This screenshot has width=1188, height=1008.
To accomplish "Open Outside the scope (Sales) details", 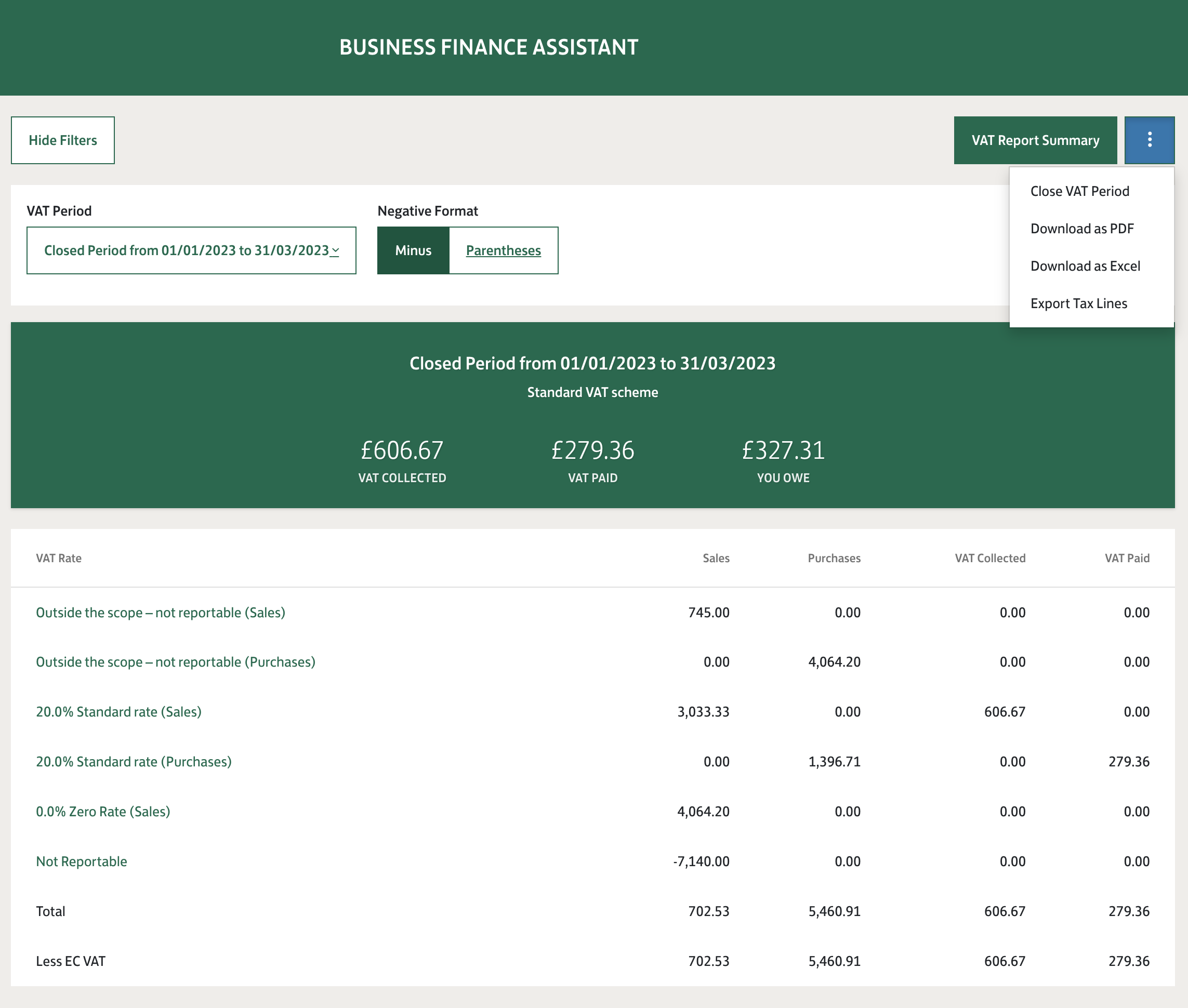I will click(x=161, y=612).
